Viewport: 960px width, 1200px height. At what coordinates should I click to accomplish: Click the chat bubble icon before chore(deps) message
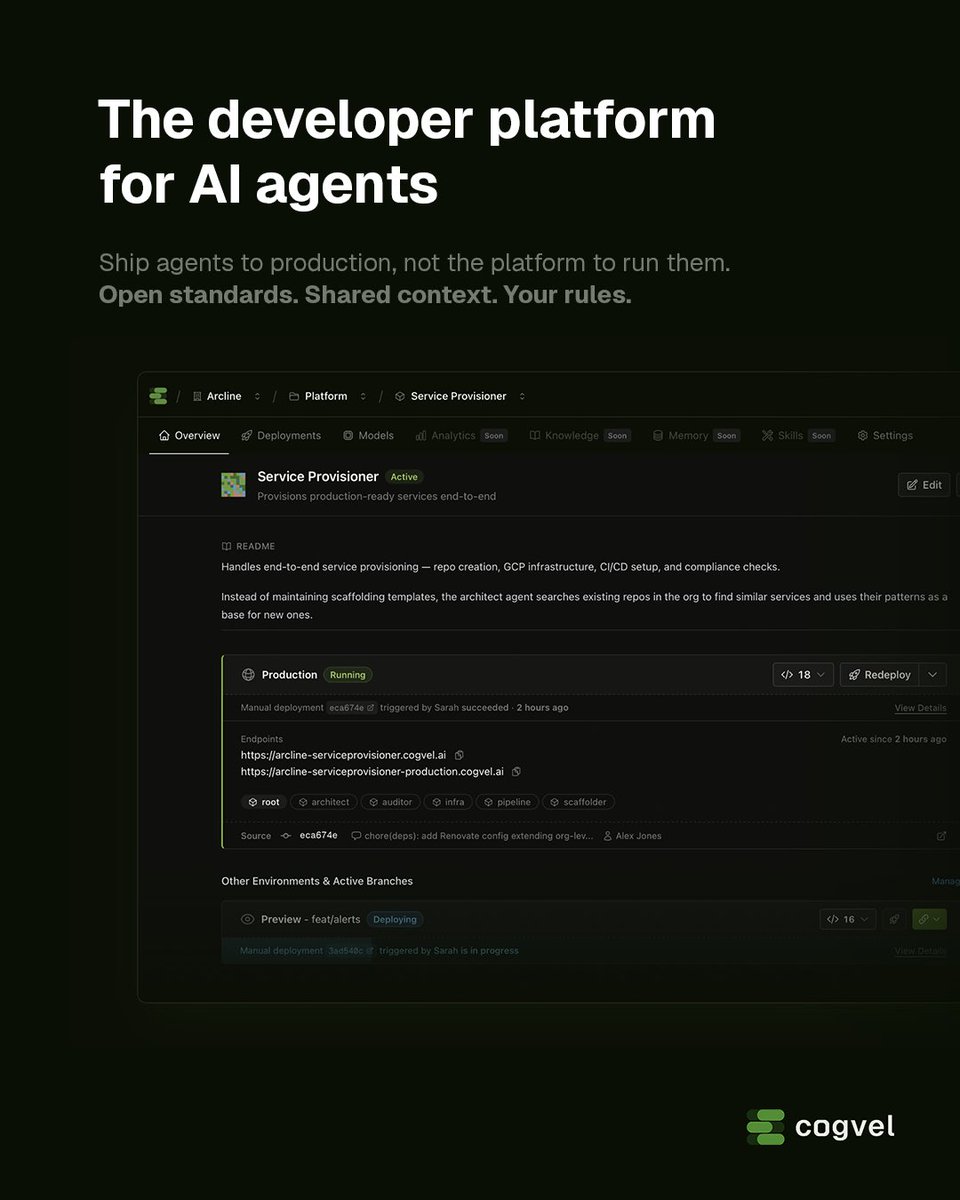point(356,836)
